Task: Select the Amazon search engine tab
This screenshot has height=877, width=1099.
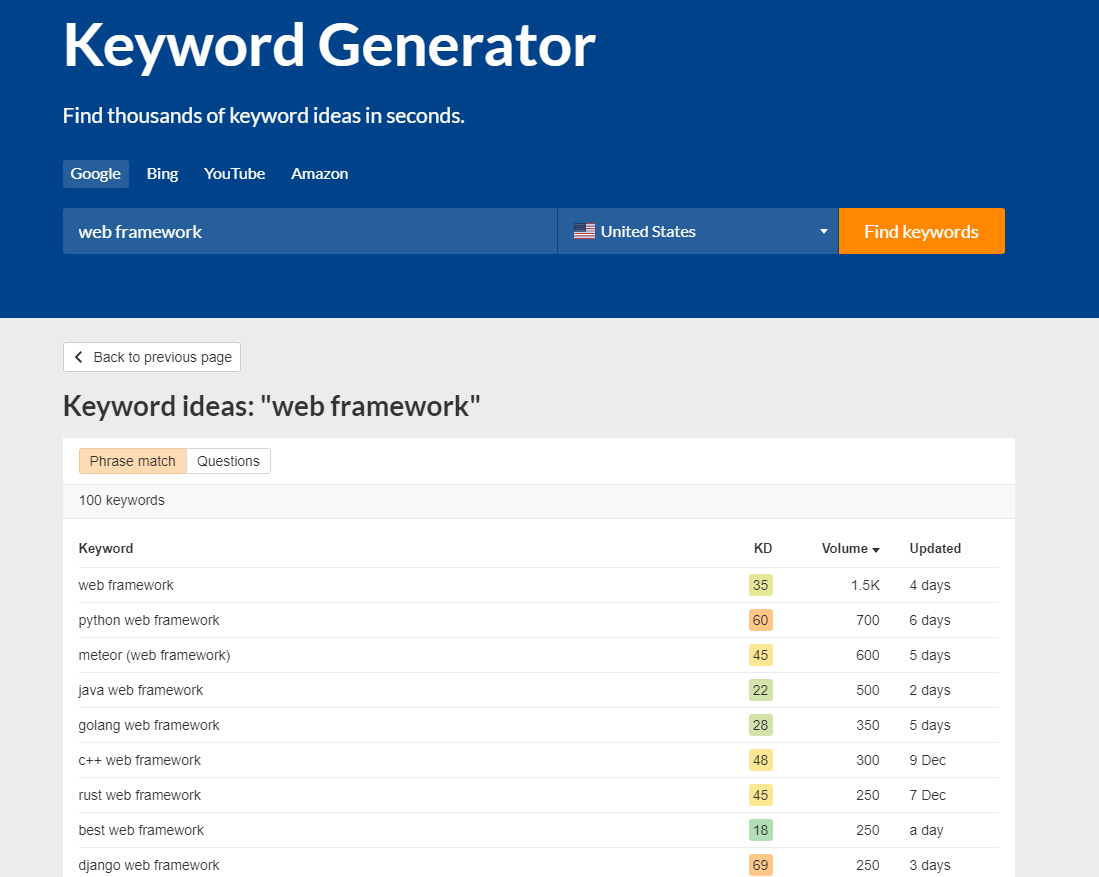Action: (319, 174)
